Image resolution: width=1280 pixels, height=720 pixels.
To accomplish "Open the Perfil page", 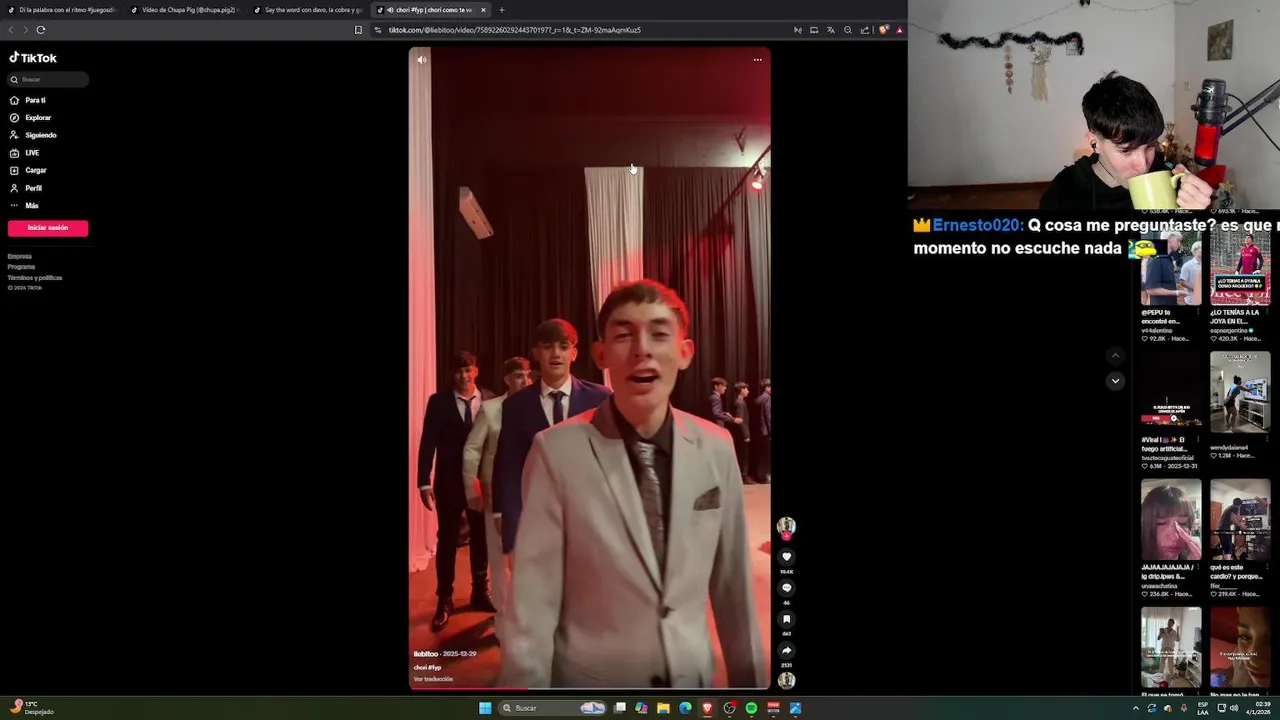I will (27, 188).
